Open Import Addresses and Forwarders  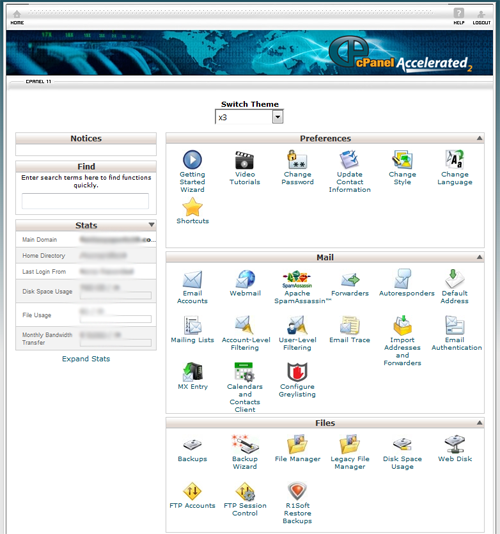pos(402,341)
